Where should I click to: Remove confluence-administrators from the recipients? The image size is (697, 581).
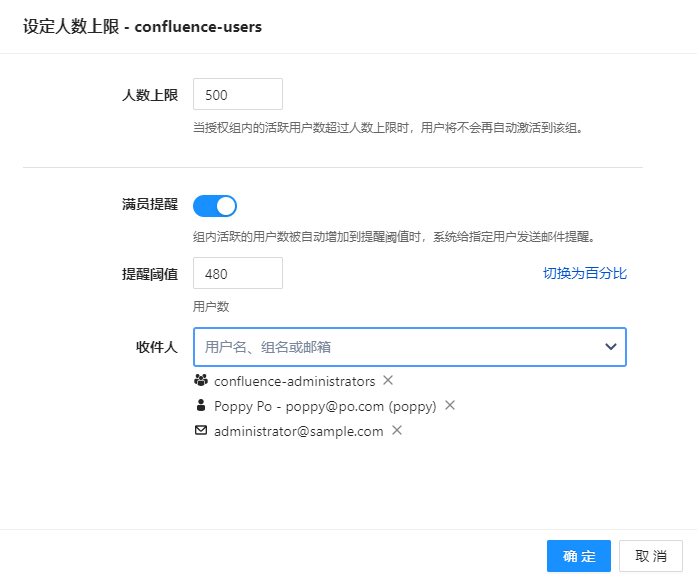tap(388, 381)
